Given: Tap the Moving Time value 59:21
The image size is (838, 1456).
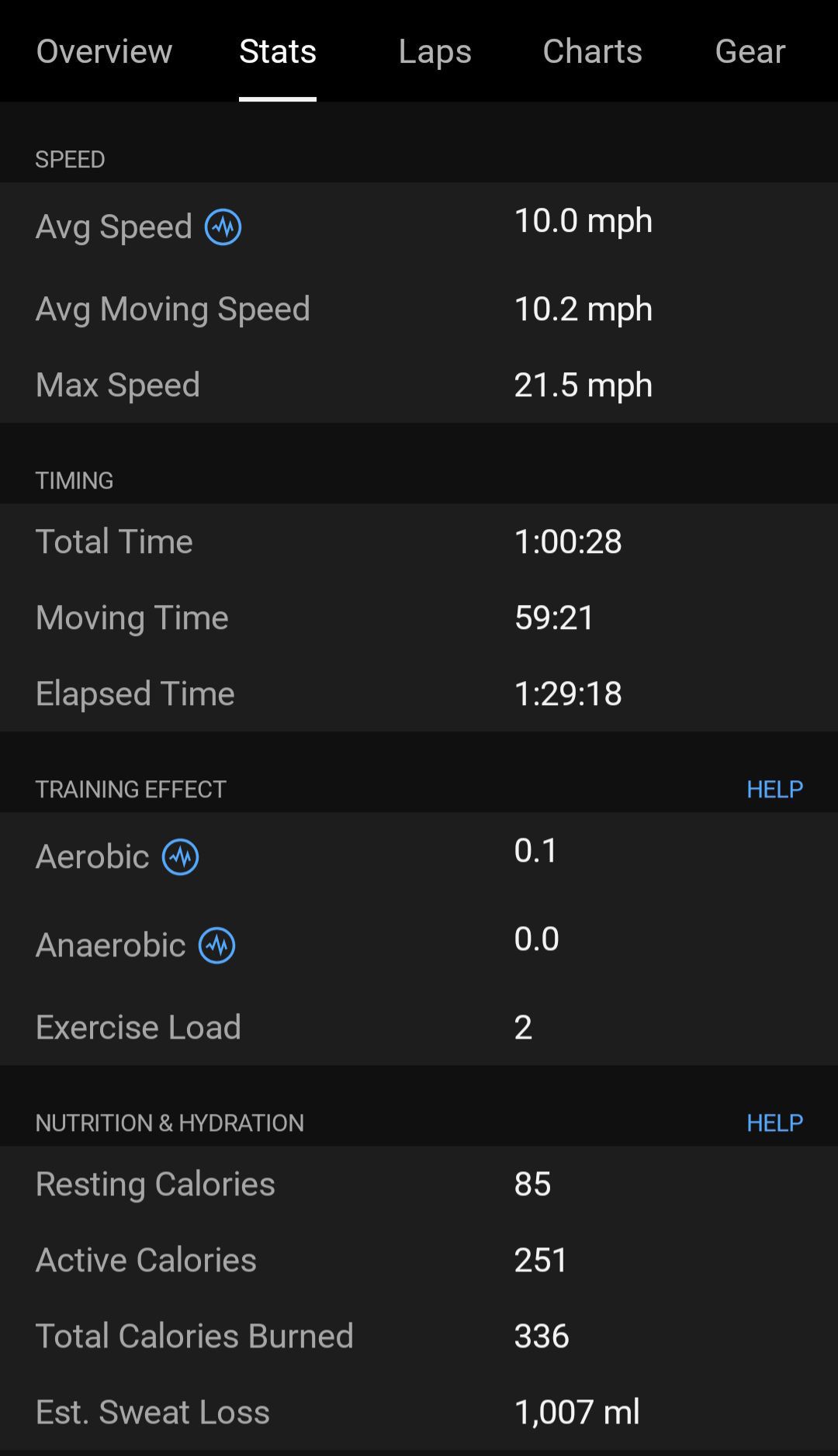Looking at the screenshot, I should click(x=554, y=617).
